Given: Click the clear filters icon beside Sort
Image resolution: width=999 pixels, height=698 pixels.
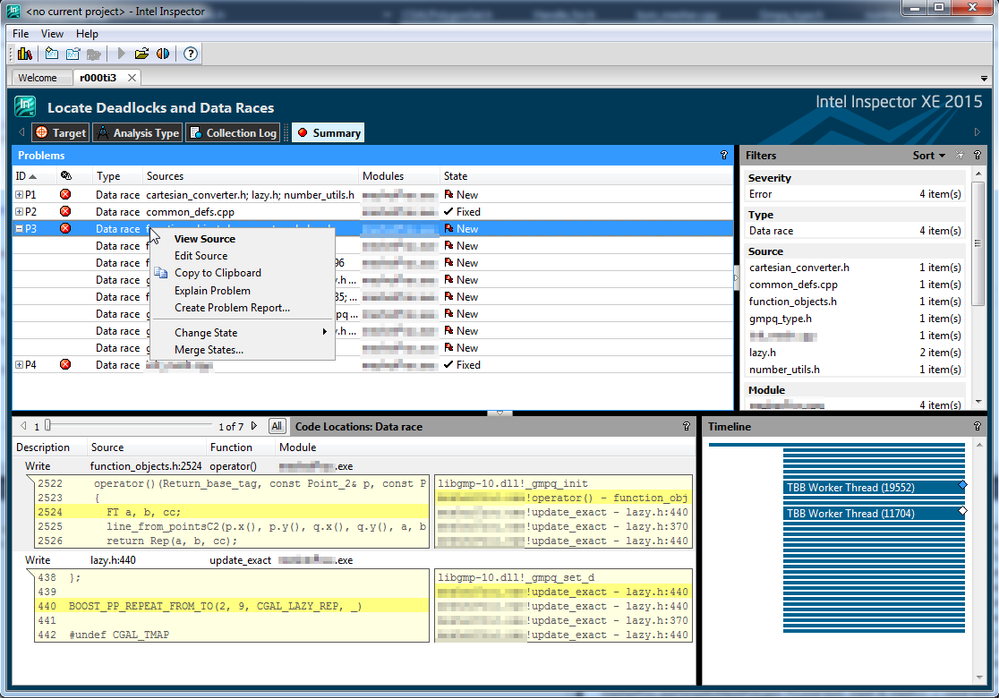Looking at the screenshot, I should [960, 155].
